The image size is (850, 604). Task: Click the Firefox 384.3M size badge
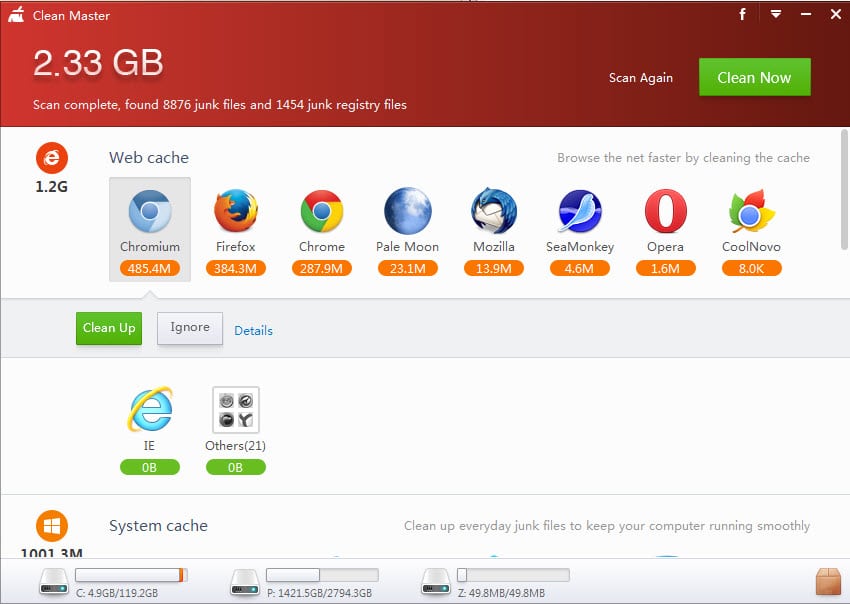click(x=235, y=268)
